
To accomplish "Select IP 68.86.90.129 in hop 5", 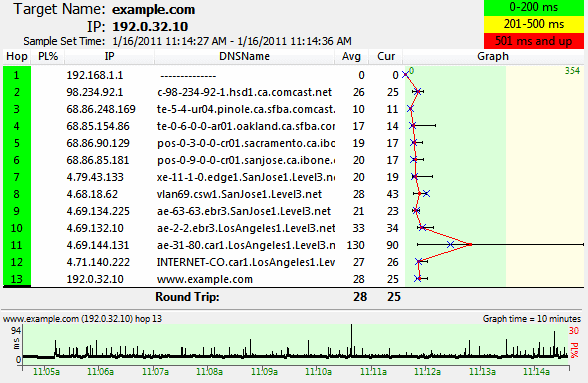I will point(98,143).
